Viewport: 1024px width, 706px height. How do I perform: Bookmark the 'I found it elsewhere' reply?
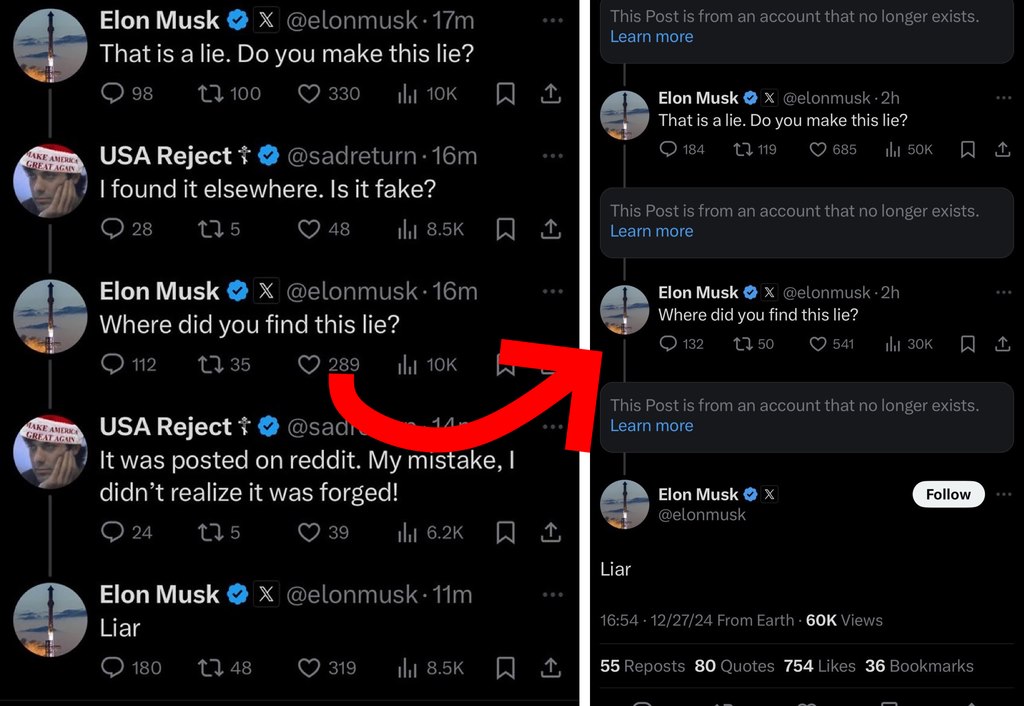coord(506,229)
